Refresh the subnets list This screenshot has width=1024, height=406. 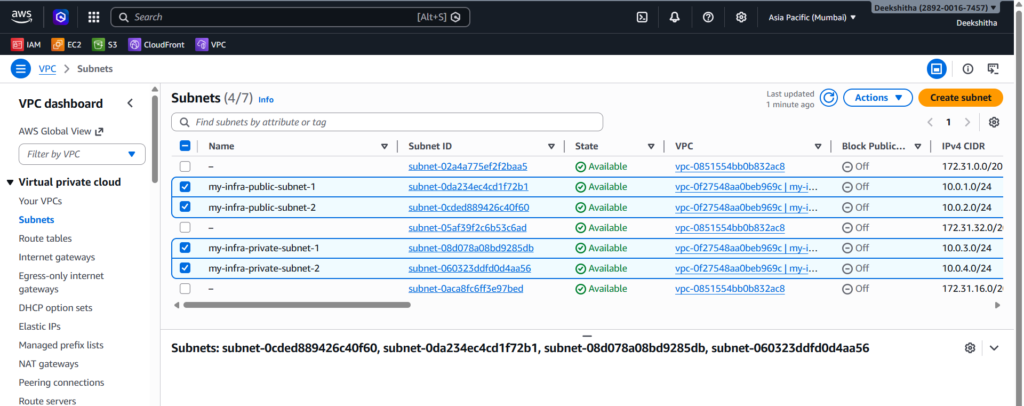tap(828, 97)
